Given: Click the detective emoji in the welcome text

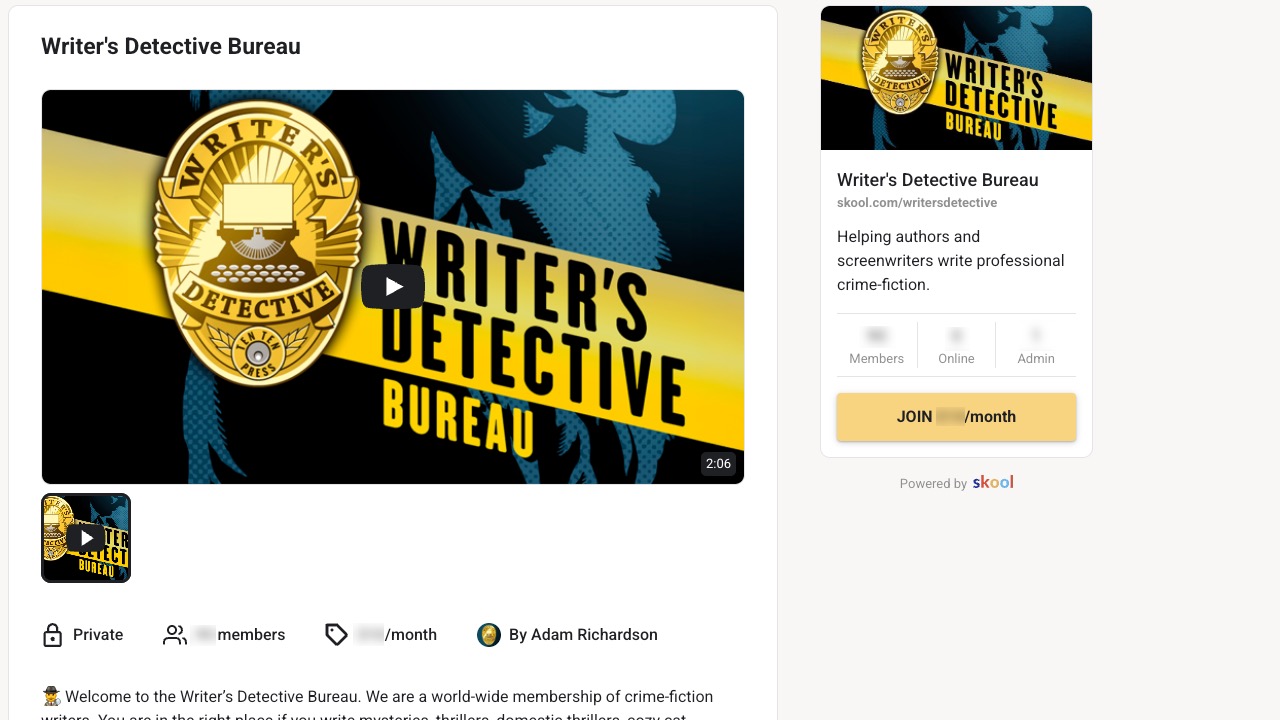Looking at the screenshot, I should click(52, 696).
